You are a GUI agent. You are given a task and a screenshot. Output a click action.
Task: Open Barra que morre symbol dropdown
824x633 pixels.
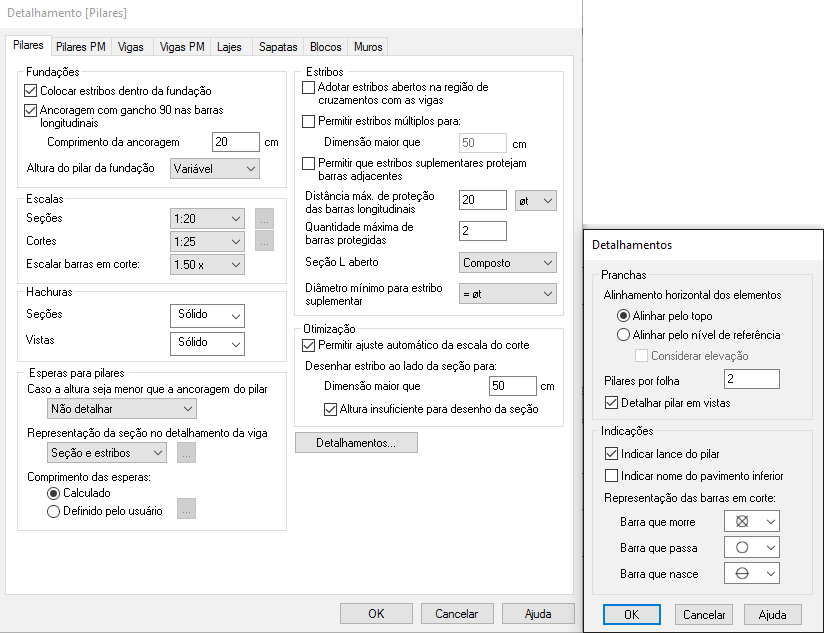(751, 521)
